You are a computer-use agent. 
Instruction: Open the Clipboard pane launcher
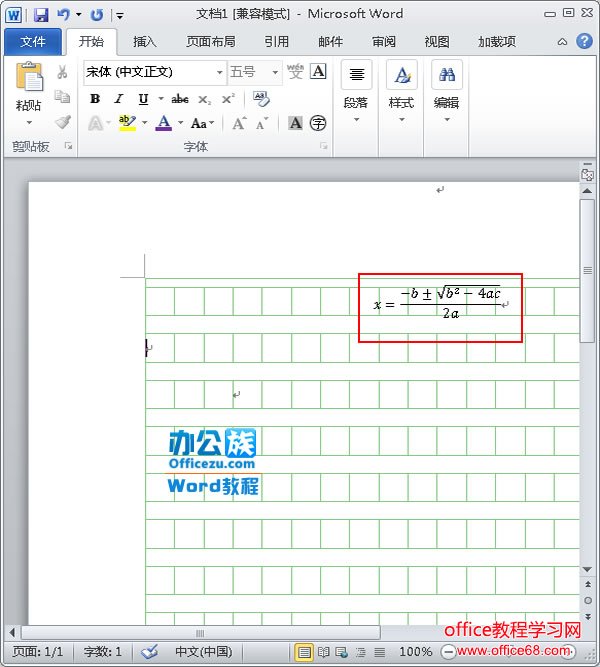pos(68,146)
